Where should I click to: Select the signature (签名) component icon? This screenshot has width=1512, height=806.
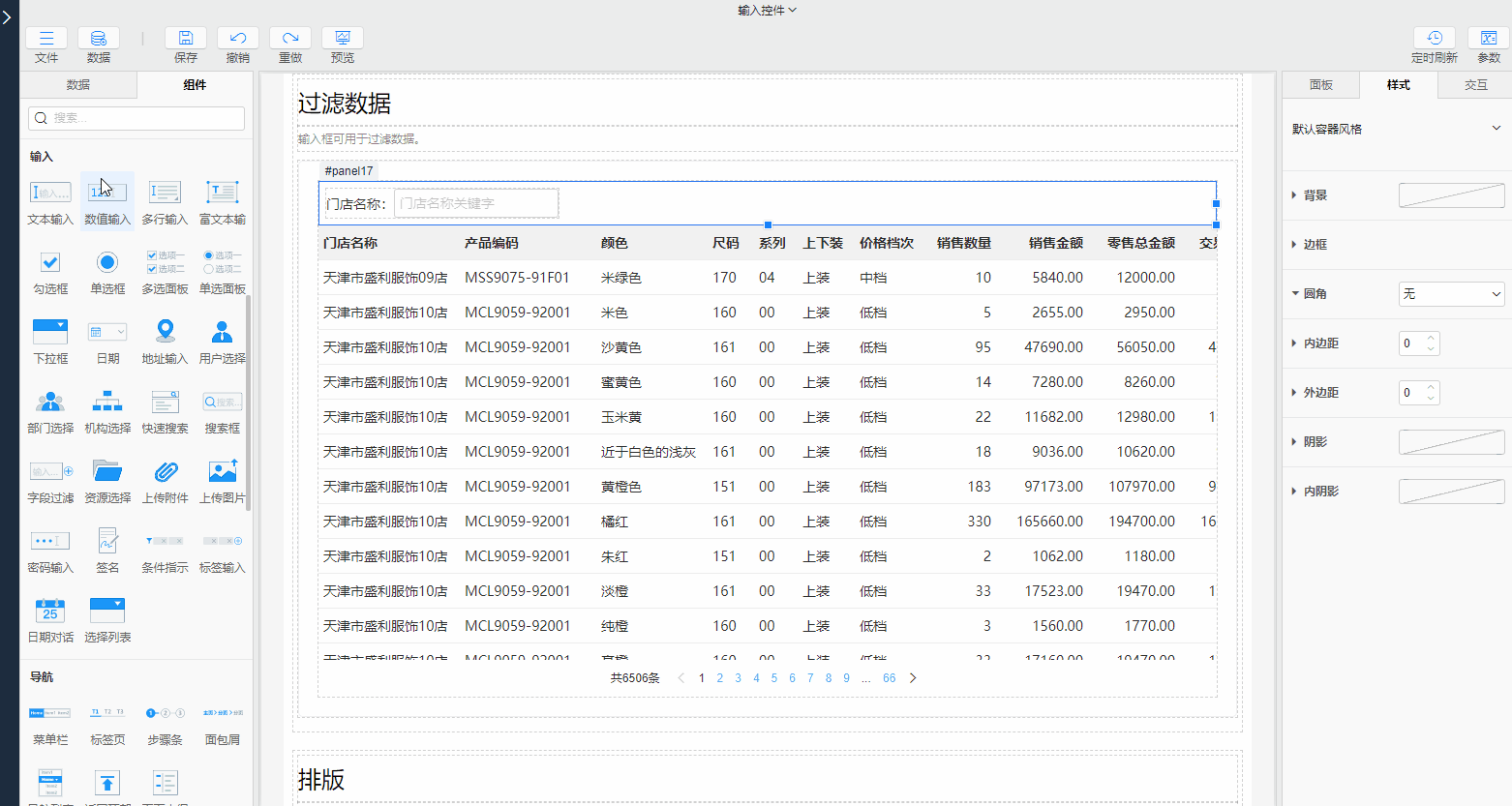pos(107,541)
